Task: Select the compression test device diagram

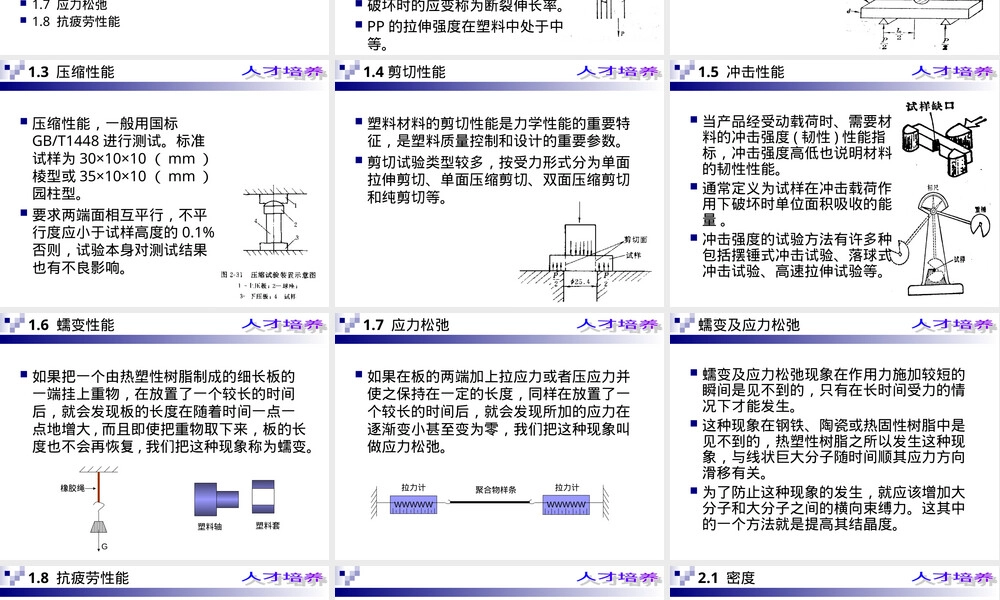Action: tap(274, 223)
